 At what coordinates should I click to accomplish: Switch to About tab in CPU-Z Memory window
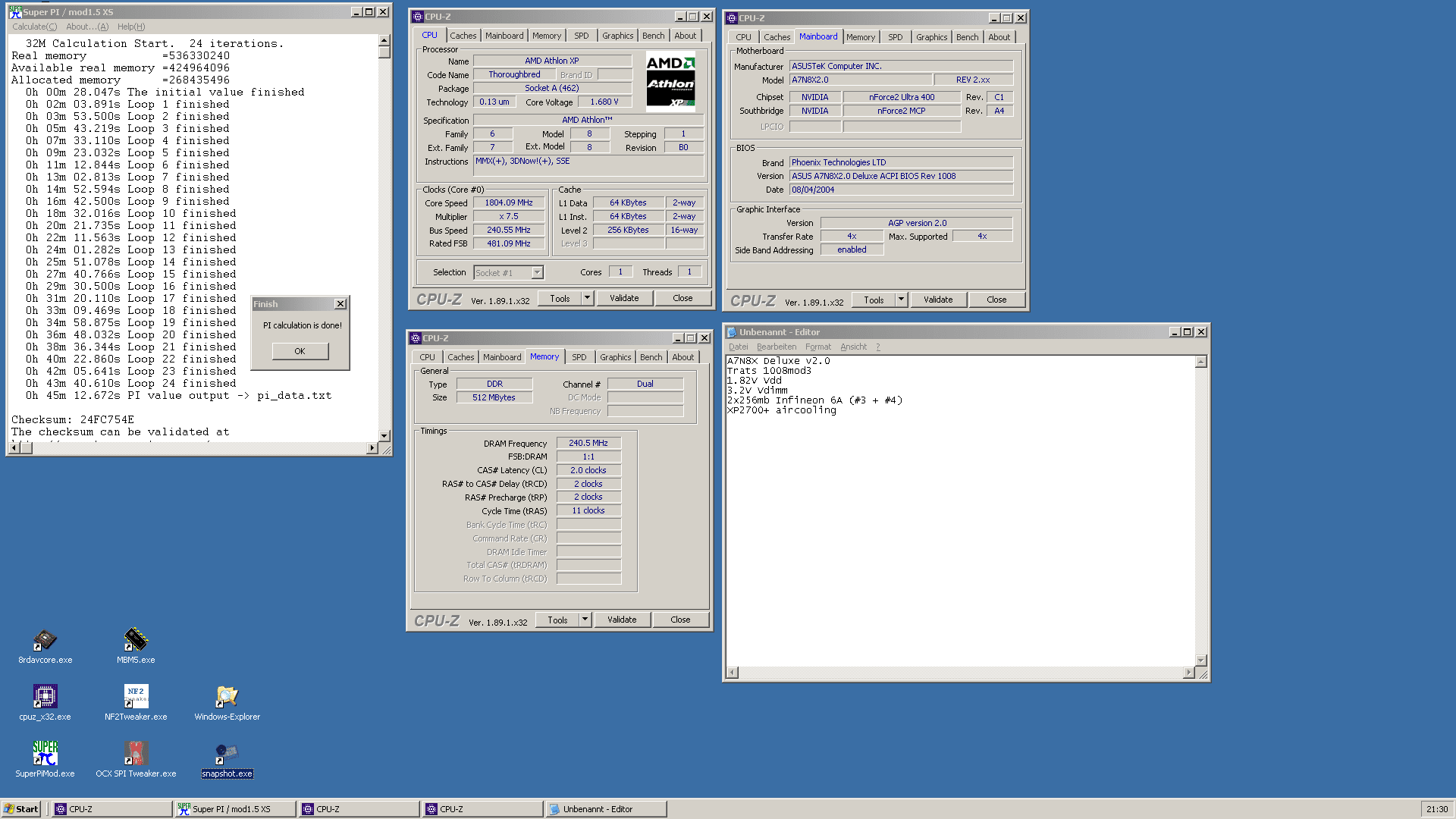click(682, 357)
